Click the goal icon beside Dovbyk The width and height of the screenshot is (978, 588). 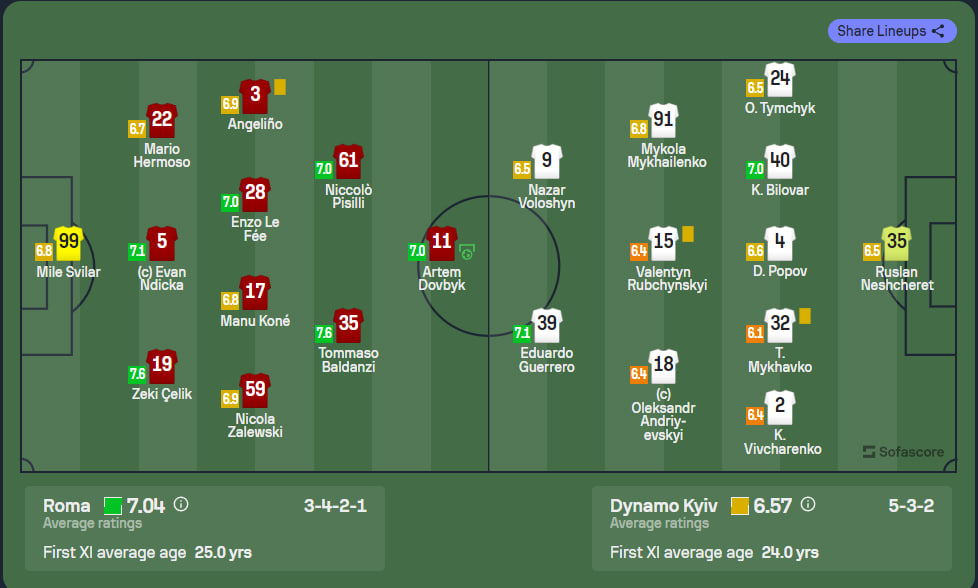coord(467,252)
